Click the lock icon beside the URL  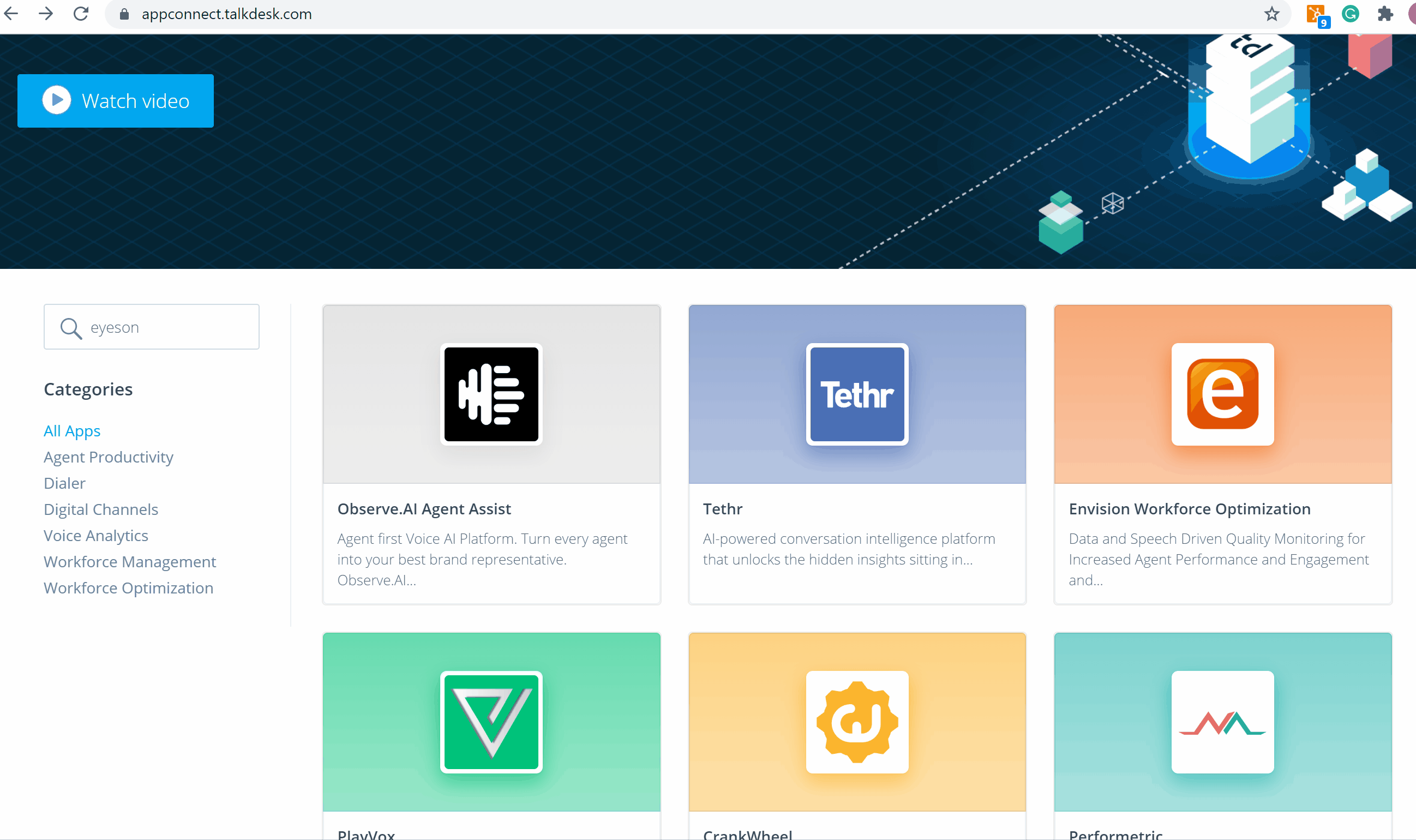coord(124,14)
